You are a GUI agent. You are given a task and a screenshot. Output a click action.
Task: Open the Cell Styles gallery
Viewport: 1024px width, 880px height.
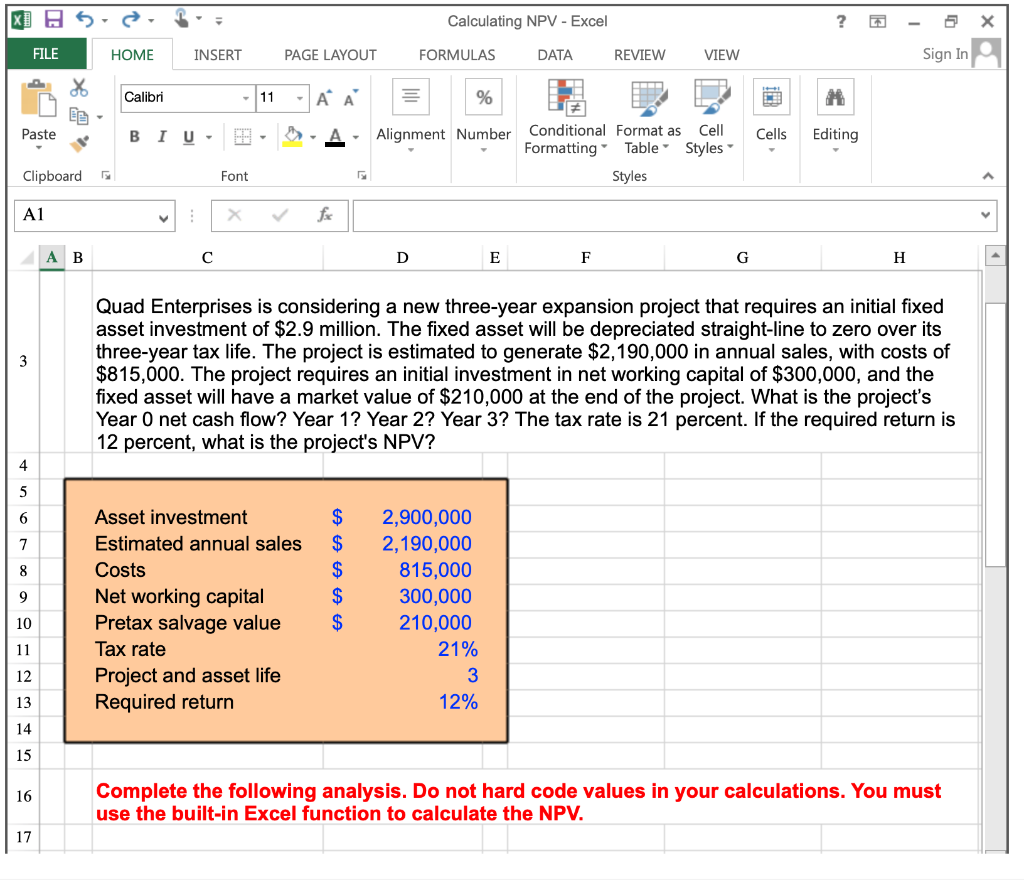tap(709, 115)
